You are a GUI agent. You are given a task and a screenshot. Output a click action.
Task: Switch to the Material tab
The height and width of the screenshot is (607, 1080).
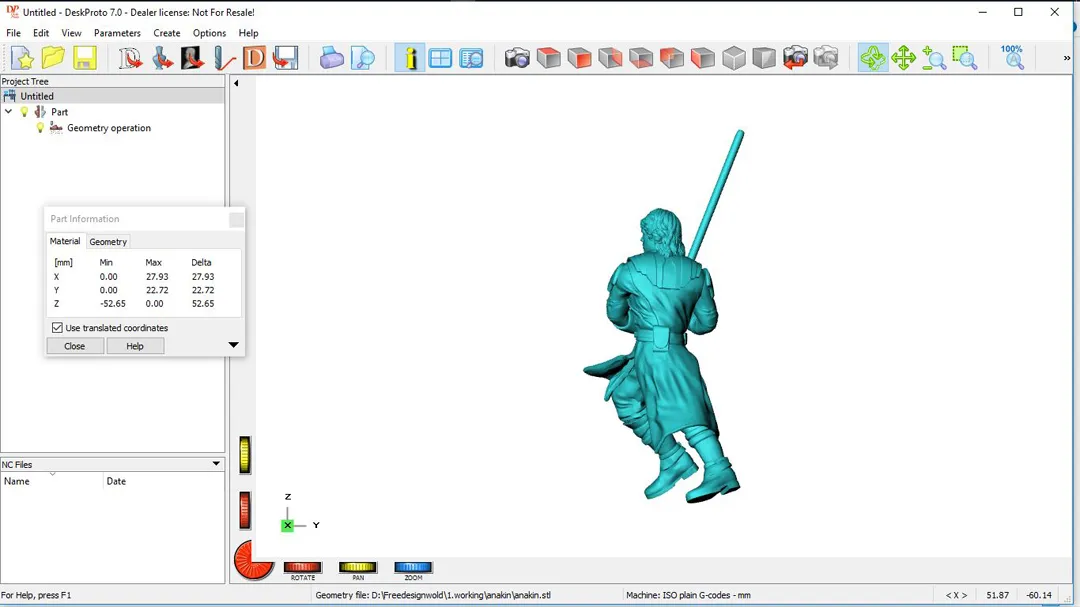65,241
